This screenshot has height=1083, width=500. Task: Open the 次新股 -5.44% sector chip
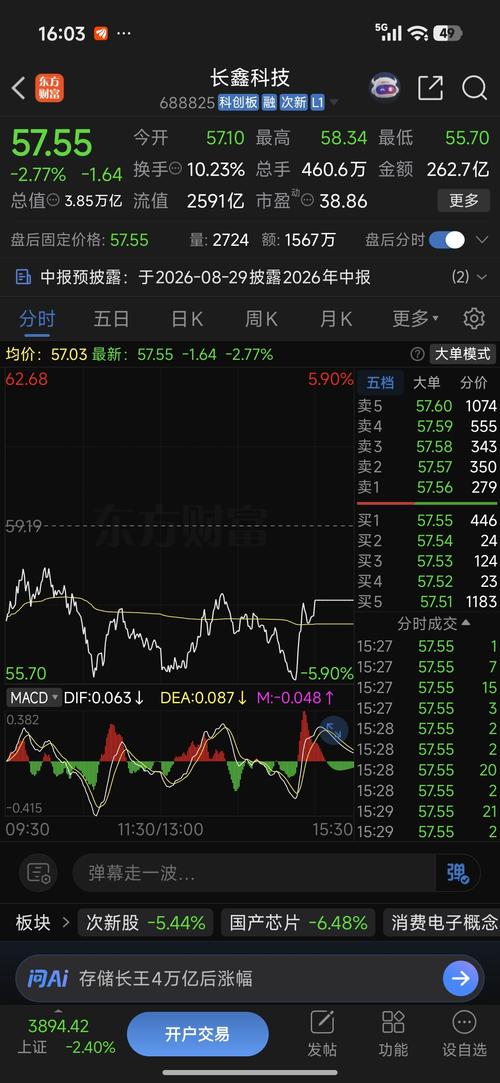tap(146, 922)
